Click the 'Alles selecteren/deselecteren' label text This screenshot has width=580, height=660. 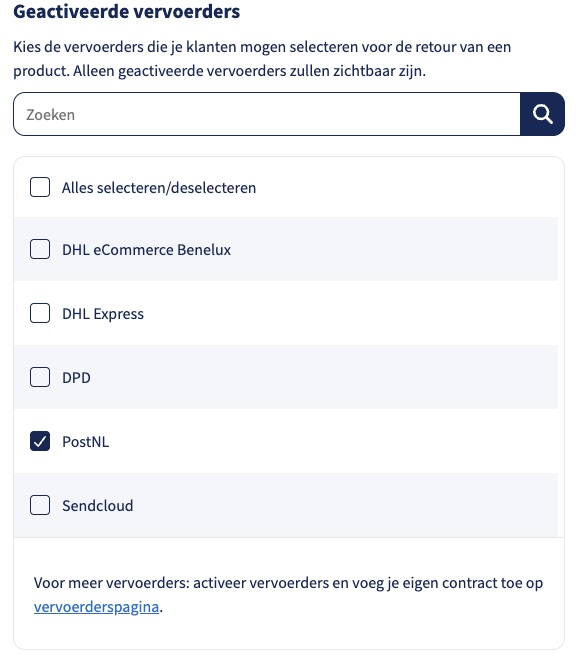pyautogui.click(x=159, y=188)
